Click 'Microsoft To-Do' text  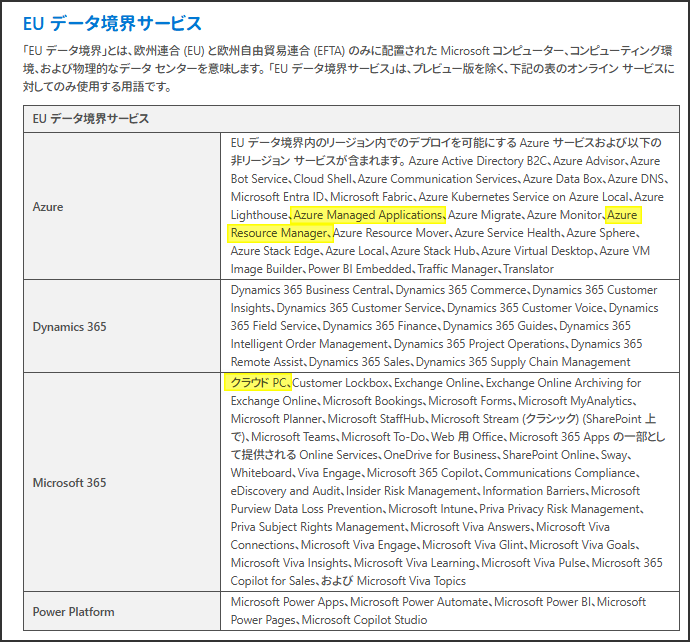(383, 437)
